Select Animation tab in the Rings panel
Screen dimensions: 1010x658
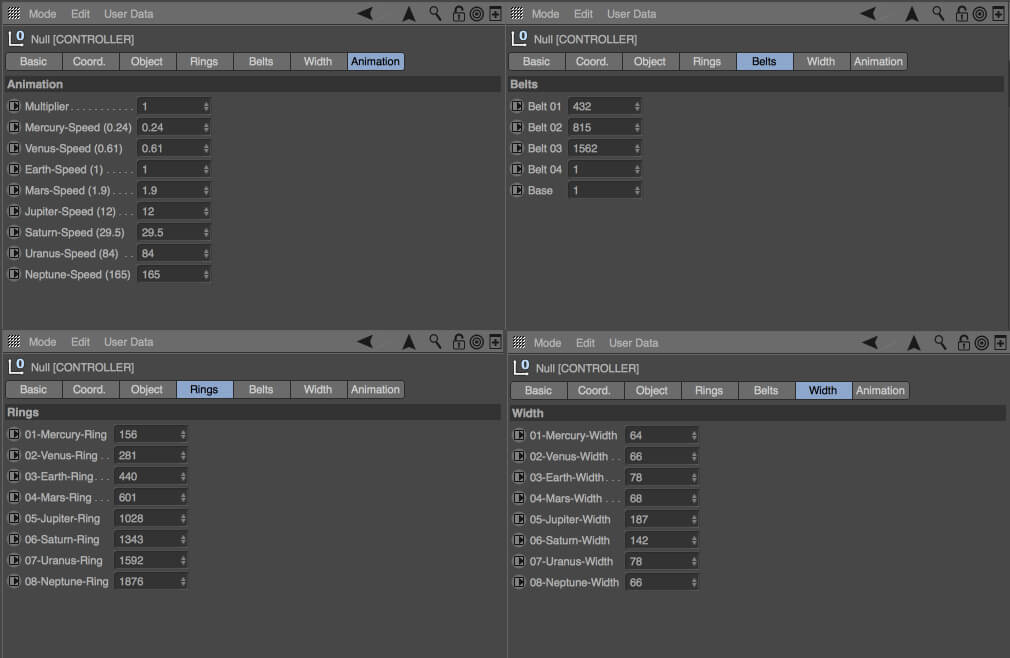tap(376, 390)
